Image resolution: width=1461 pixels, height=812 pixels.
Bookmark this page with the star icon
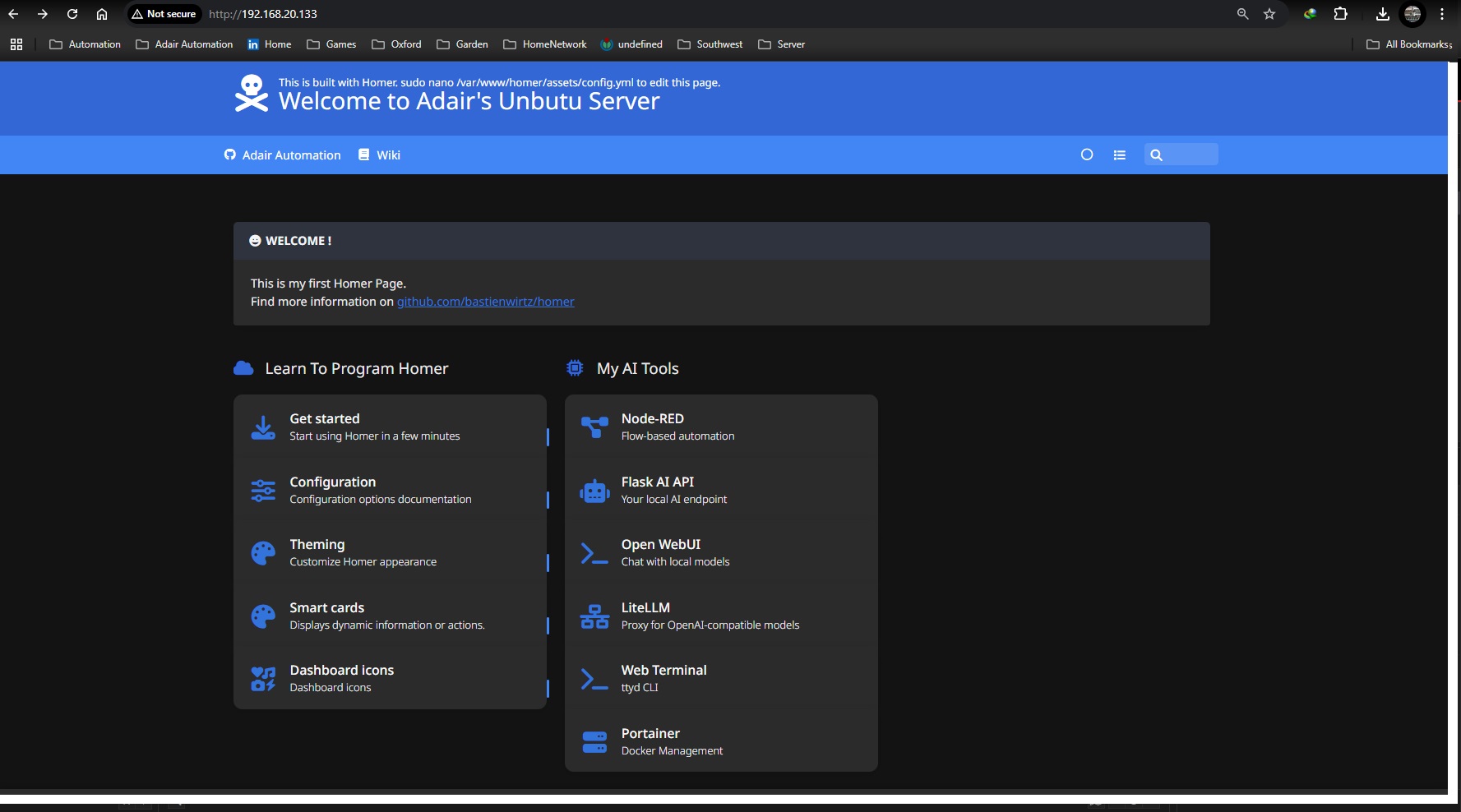pyautogui.click(x=1269, y=14)
